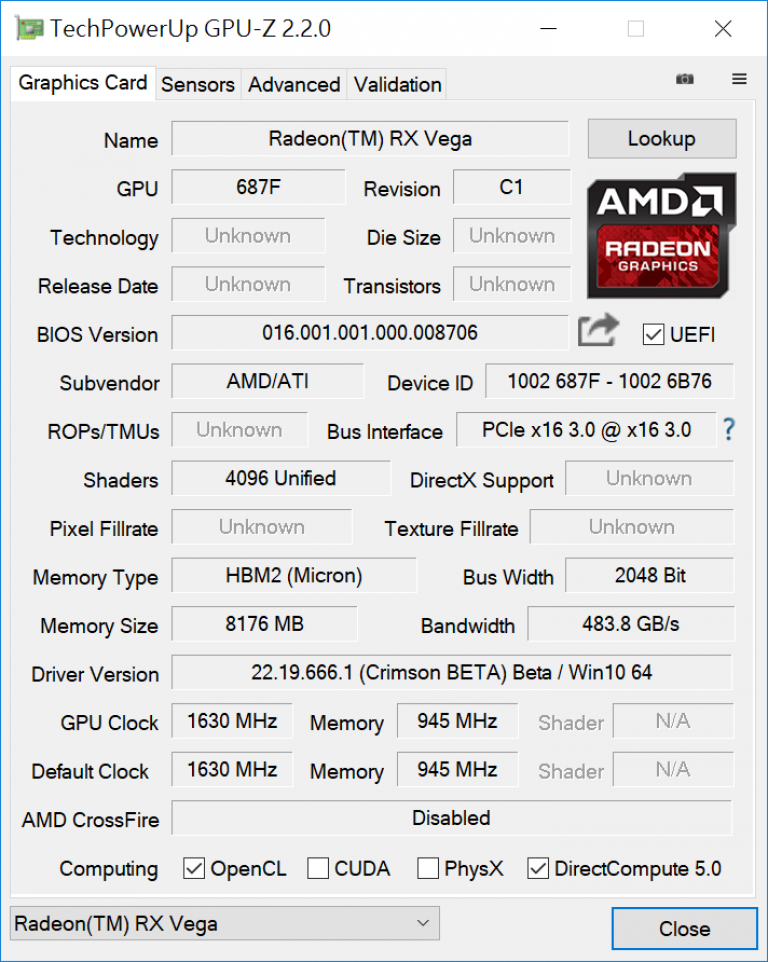Switch to the Sensors tab
The height and width of the screenshot is (962, 768).
pyautogui.click(x=198, y=84)
